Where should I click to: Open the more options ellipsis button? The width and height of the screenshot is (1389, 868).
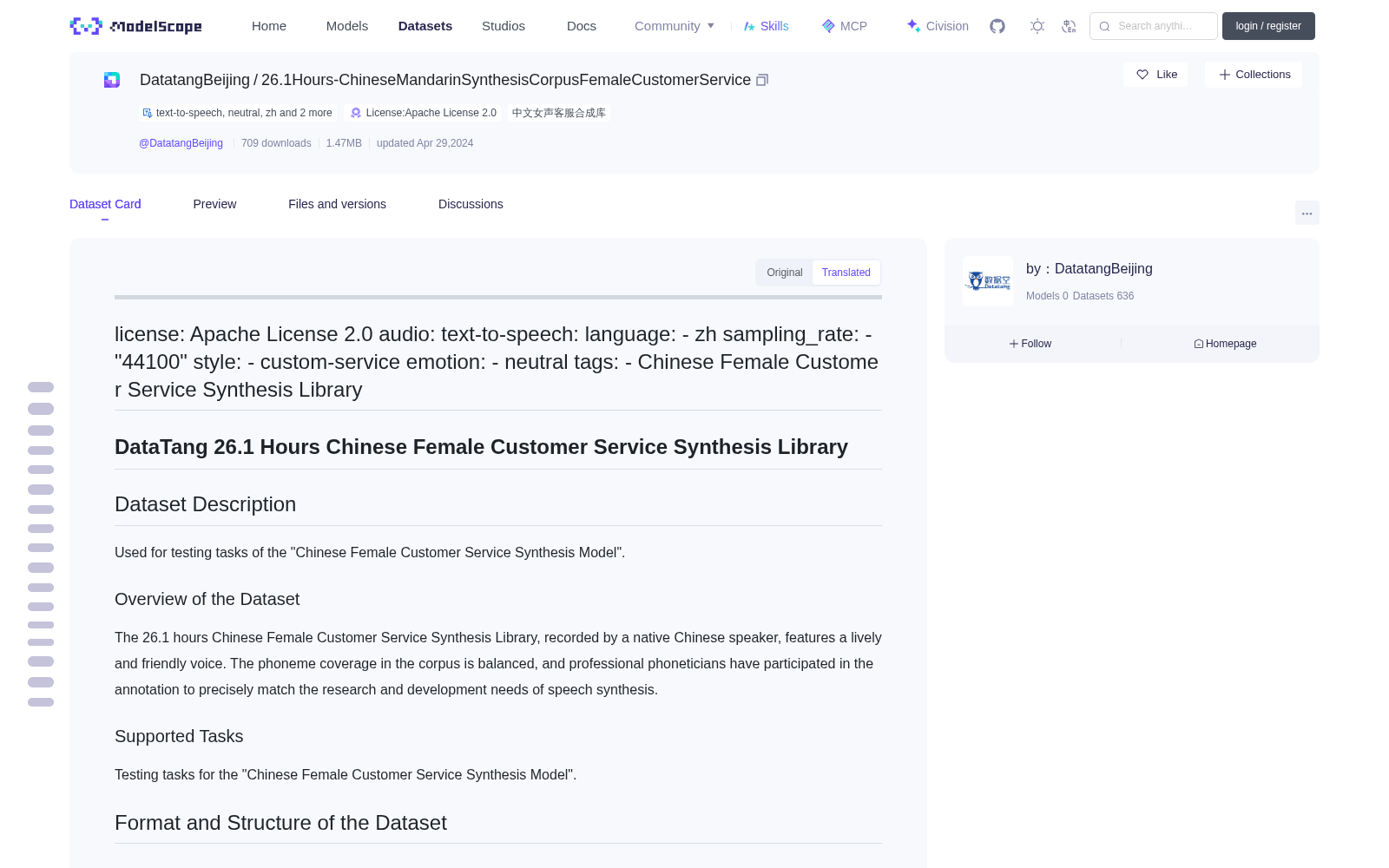pos(1307,213)
